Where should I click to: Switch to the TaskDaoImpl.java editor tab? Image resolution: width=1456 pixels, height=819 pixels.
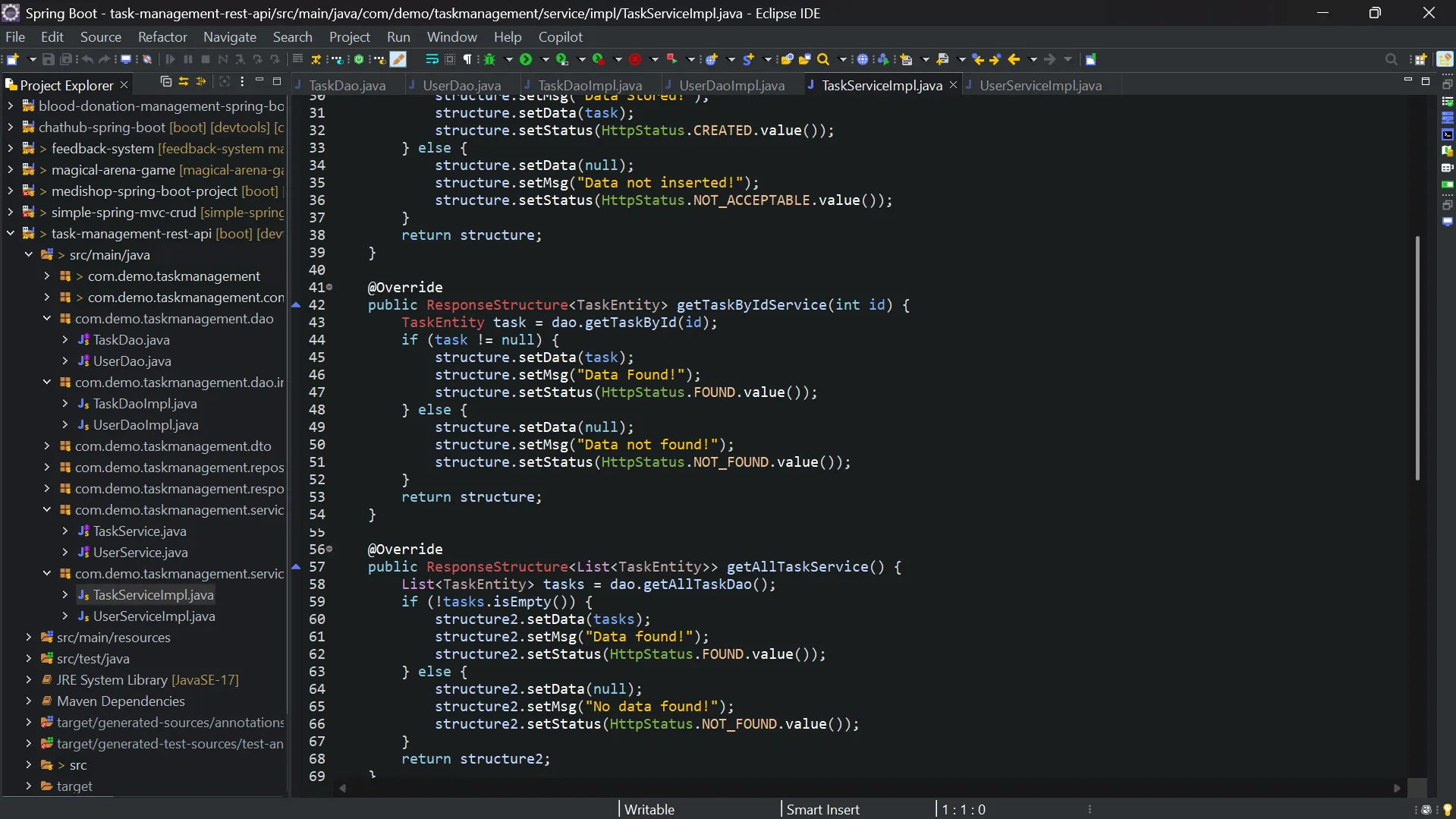[x=590, y=86]
